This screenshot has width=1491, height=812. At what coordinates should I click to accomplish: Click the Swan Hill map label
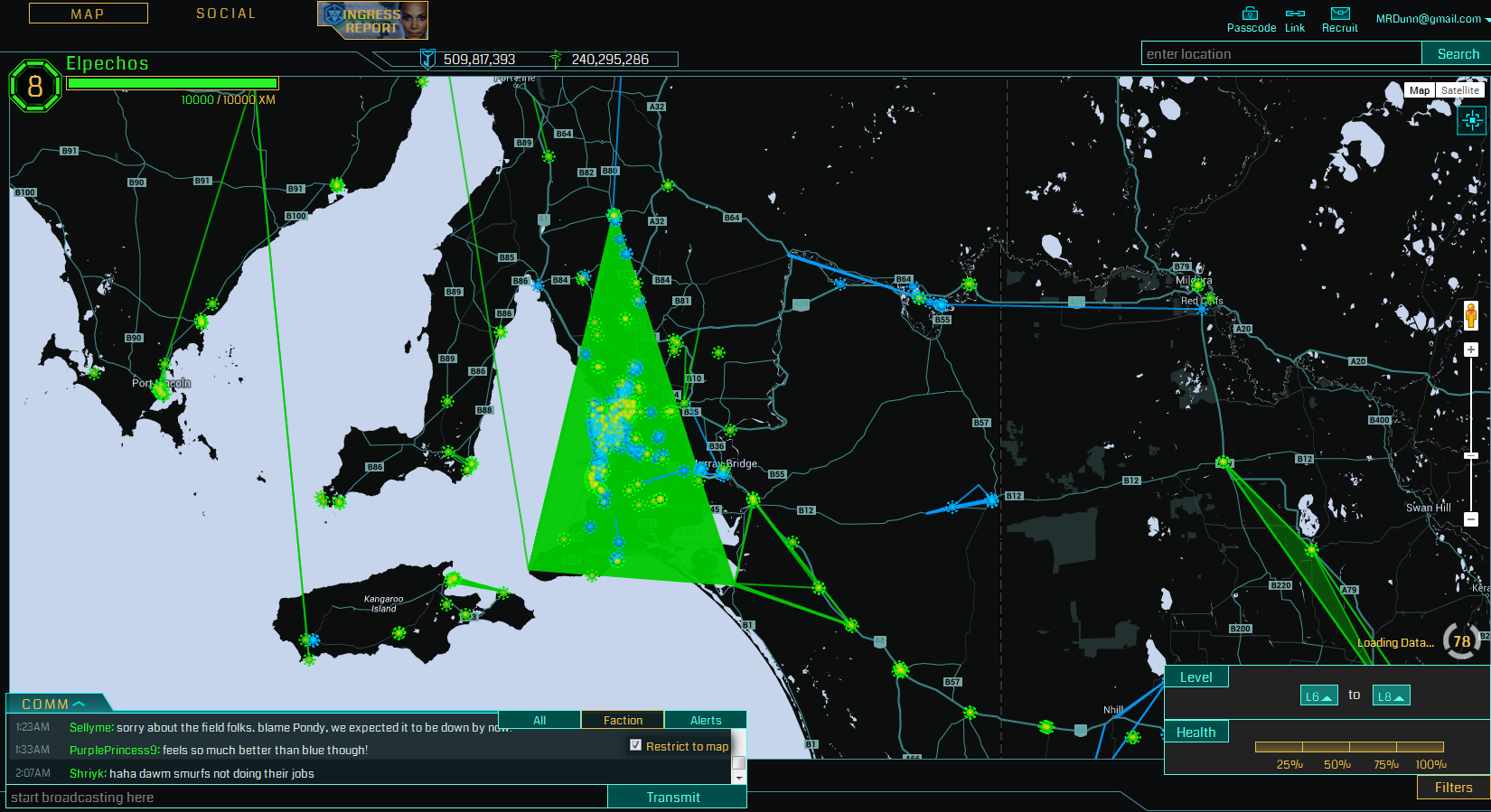tap(1428, 508)
